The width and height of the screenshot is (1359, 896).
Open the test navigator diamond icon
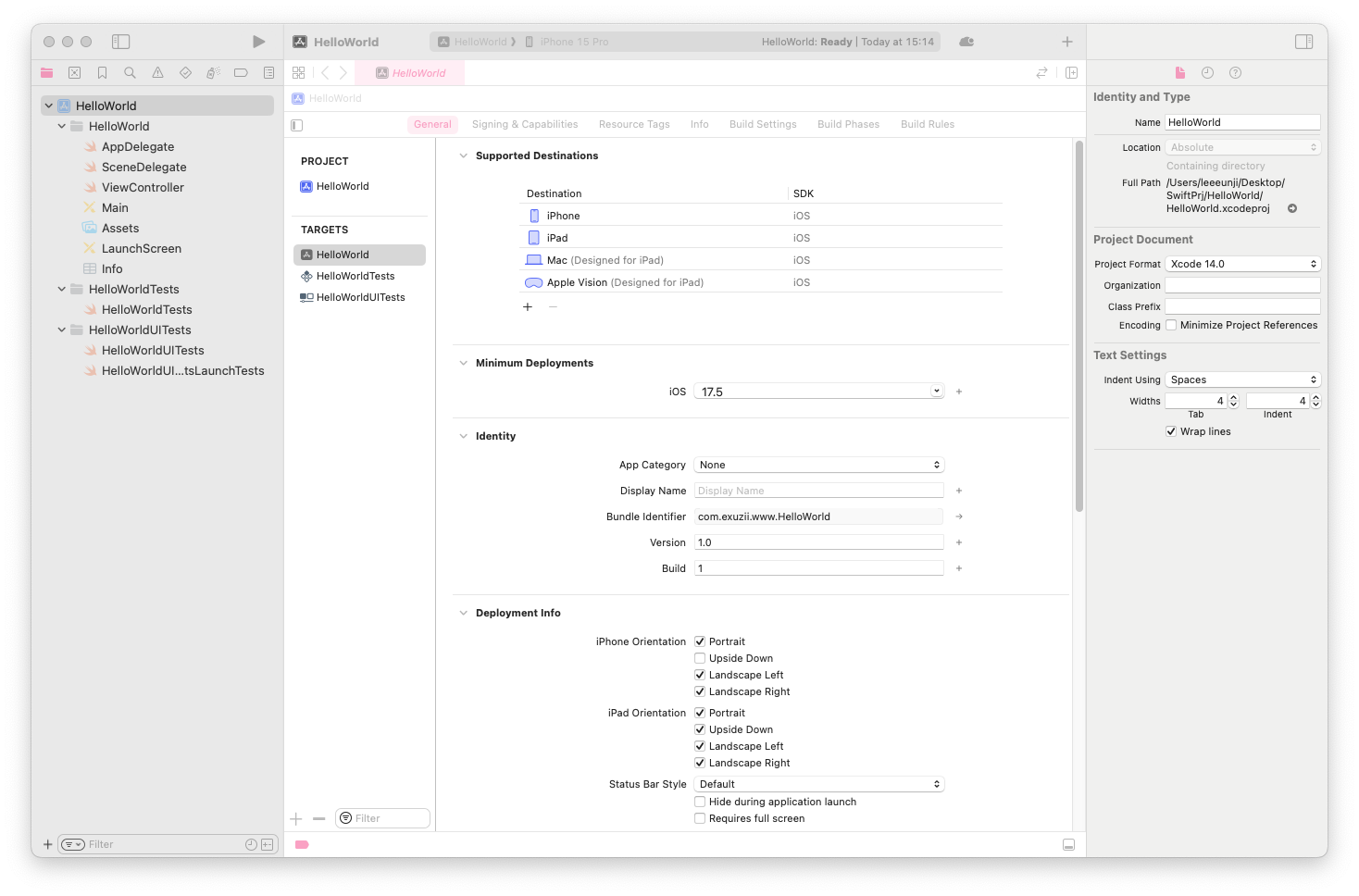pyautogui.click(x=185, y=72)
